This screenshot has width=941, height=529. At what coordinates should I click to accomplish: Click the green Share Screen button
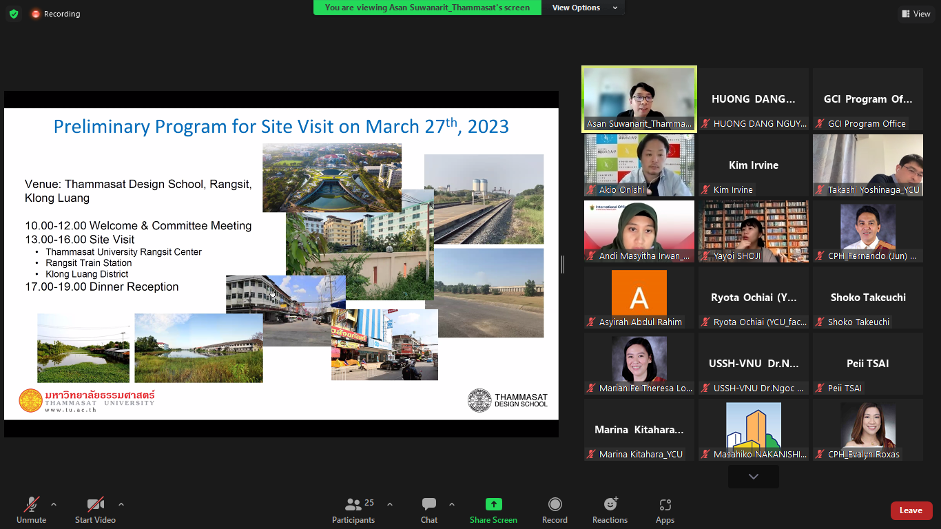493,510
